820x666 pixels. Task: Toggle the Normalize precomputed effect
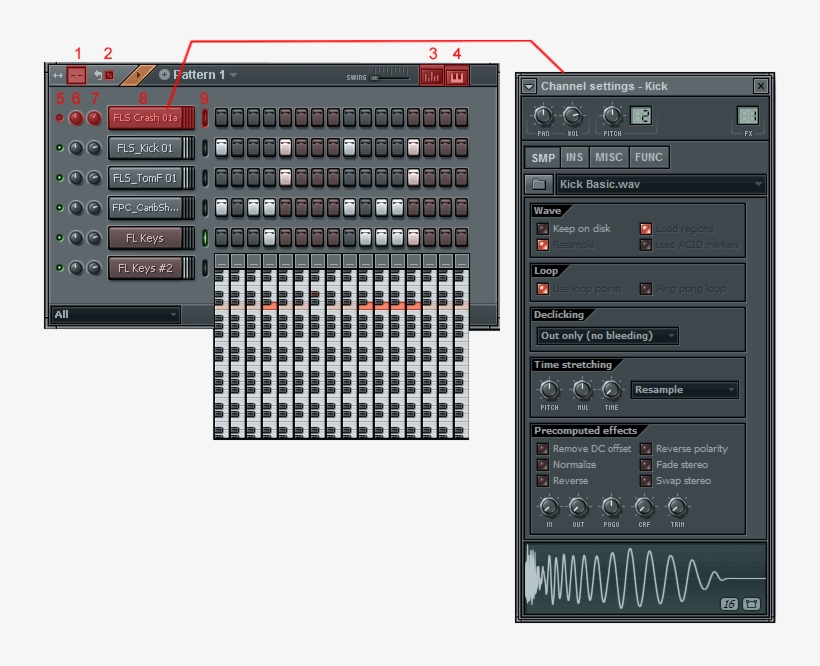pyautogui.click(x=545, y=464)
